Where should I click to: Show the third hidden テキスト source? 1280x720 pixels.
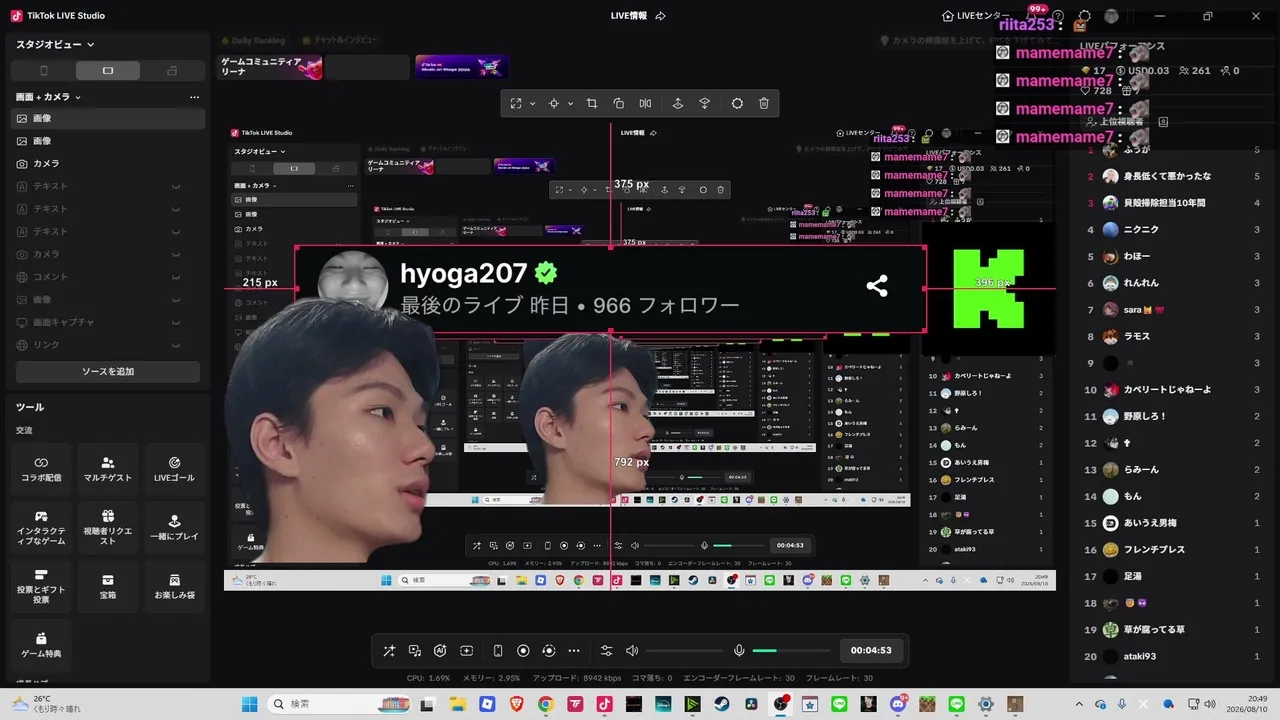176,232
